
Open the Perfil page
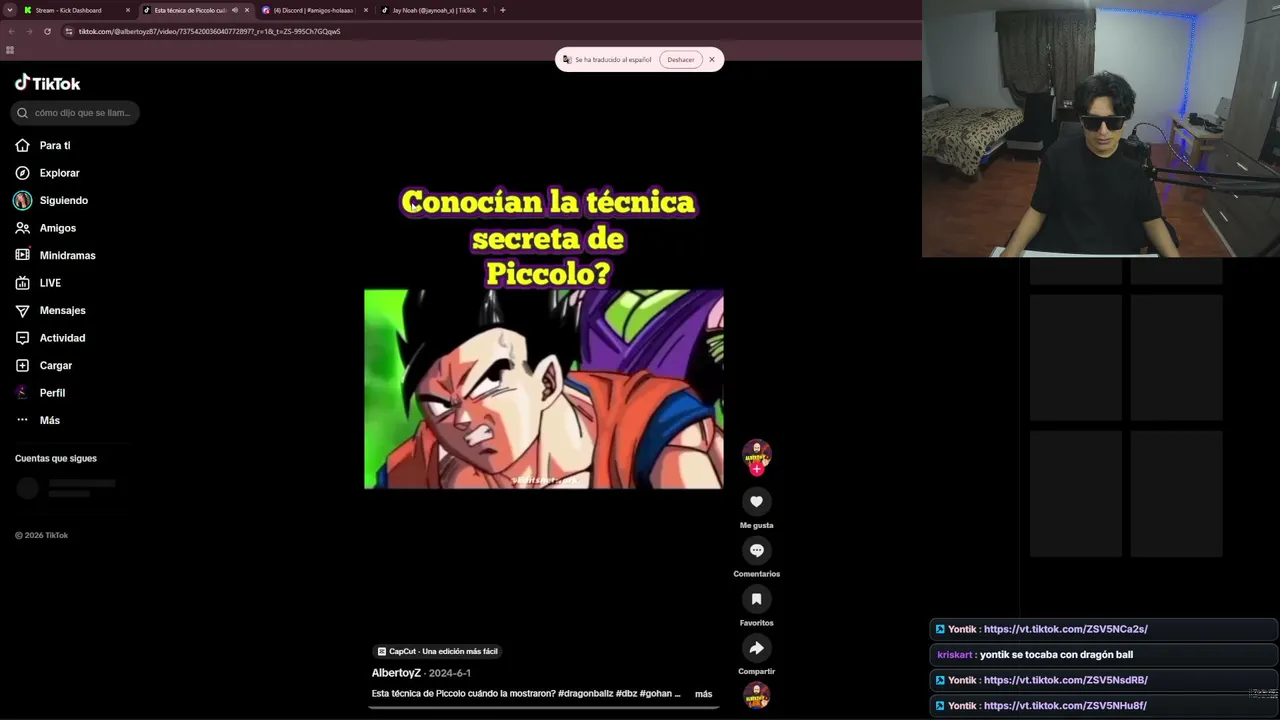pos(40,393)
